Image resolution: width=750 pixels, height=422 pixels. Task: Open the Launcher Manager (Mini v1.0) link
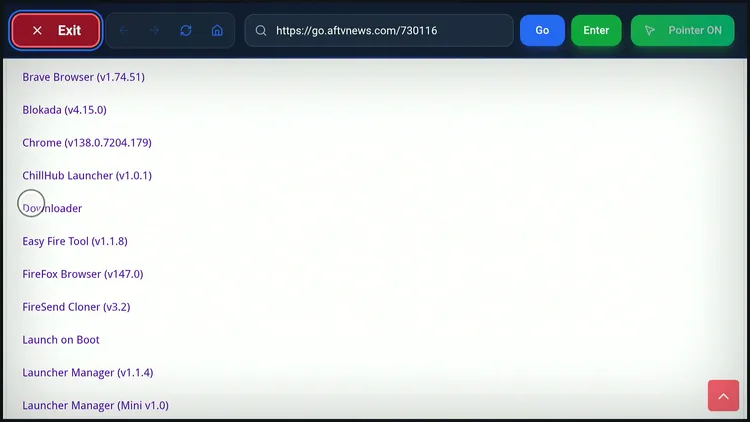pyautogui.click(x=95, y=405)
